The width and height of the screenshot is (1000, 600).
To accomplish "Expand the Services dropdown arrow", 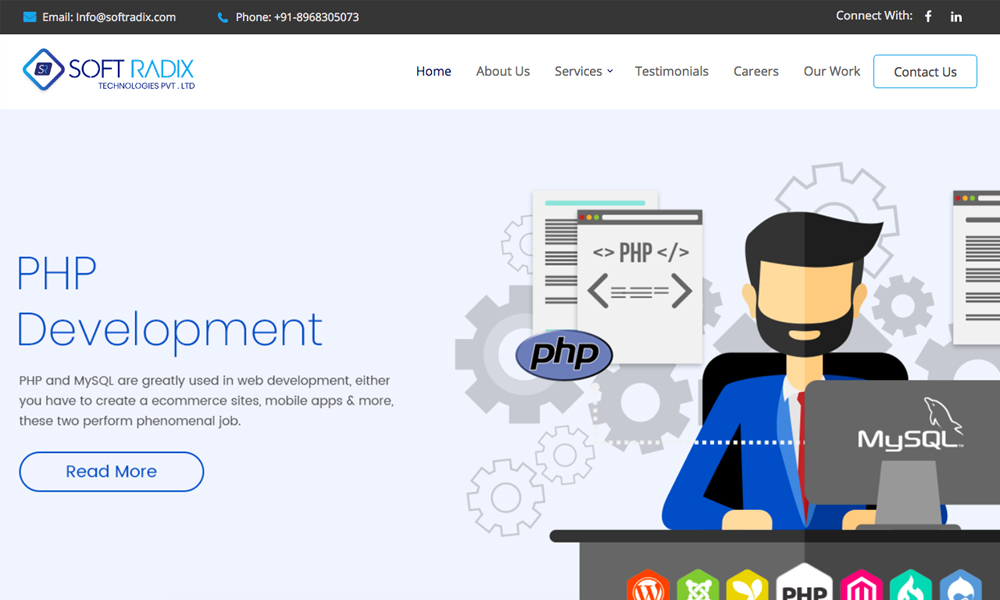I will [610, 71].
